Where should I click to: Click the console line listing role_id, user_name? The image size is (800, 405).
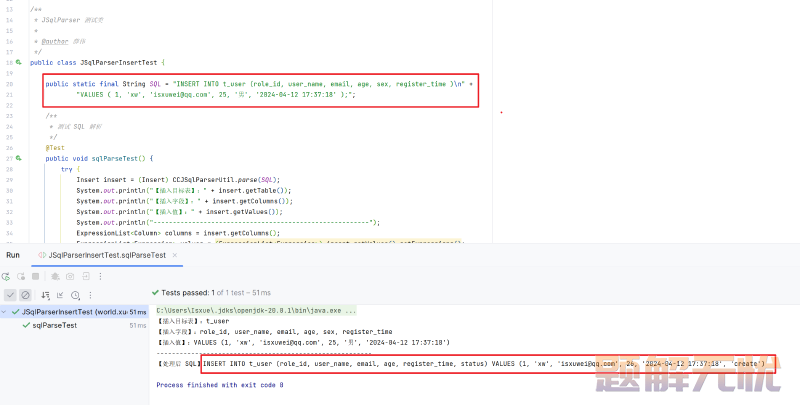point(274,332)
